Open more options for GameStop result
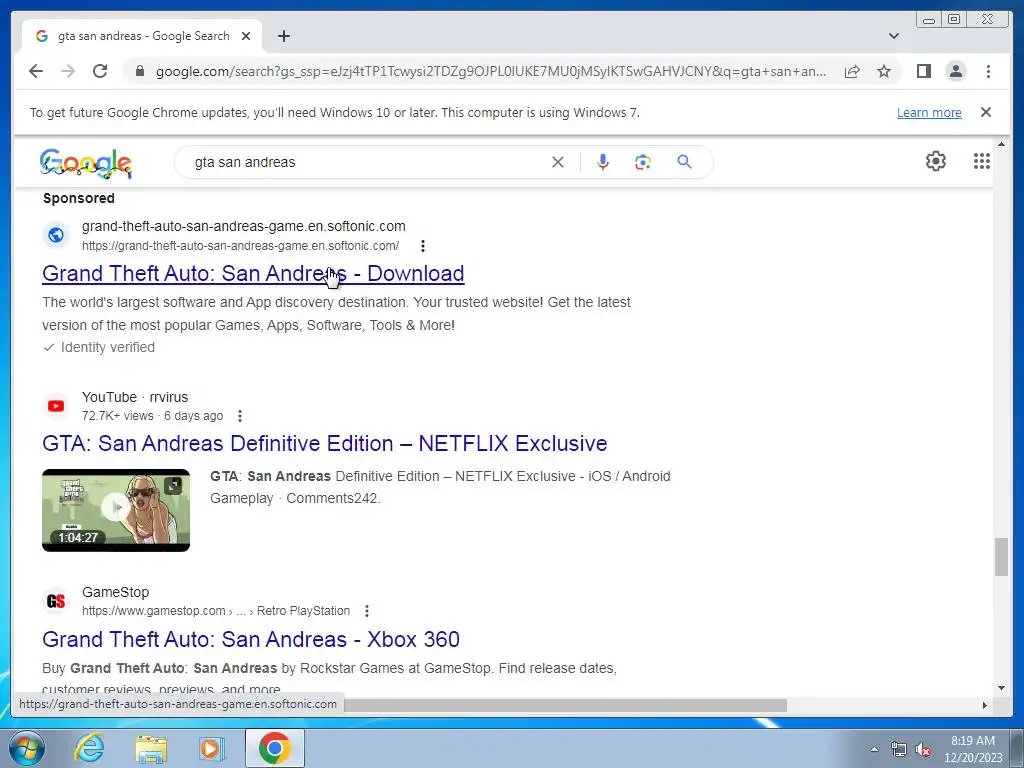Screen dimensions: 1024x768 pyautogui.click(x=367, y=611)
